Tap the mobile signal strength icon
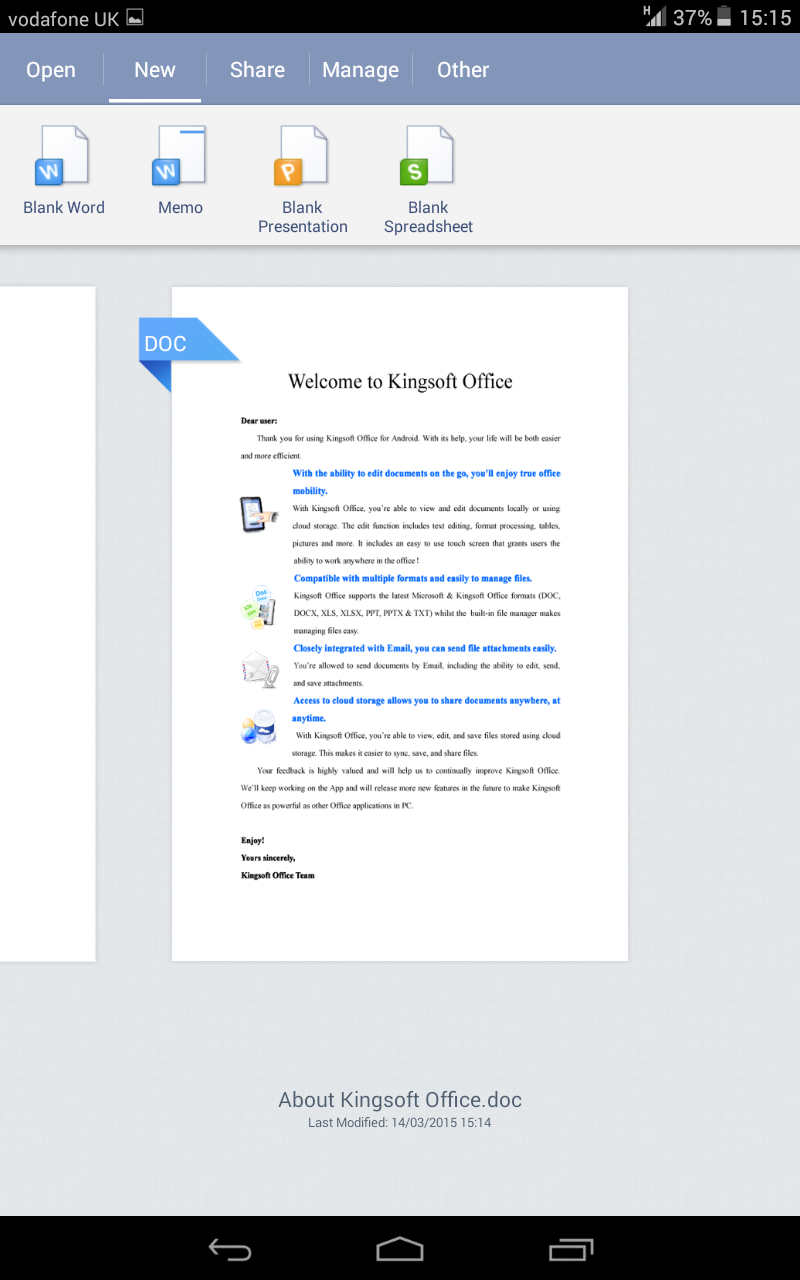Viewport: 800px width, 1280px height. (655, 16)
